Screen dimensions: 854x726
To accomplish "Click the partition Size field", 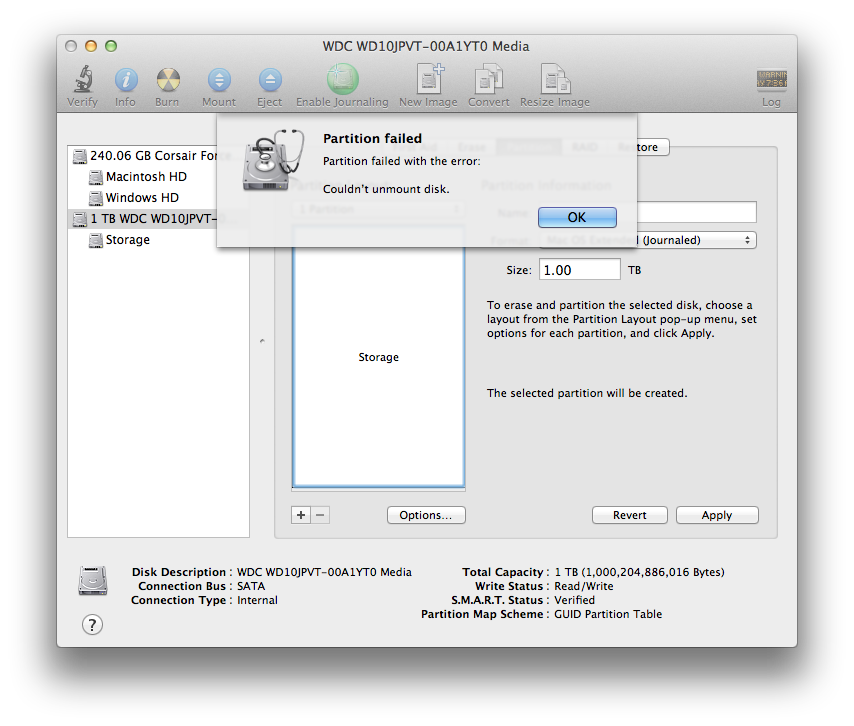I will [580, 270].
